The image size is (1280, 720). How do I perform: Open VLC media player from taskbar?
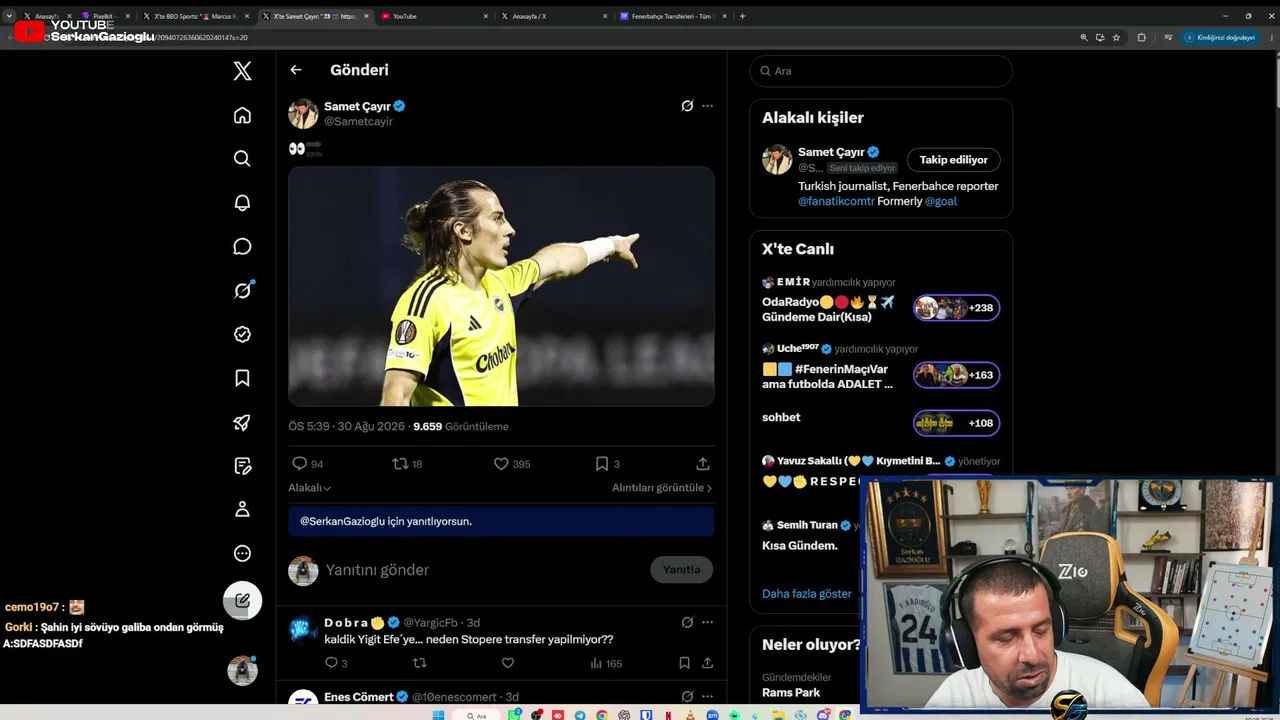click(x=690, y=715)
